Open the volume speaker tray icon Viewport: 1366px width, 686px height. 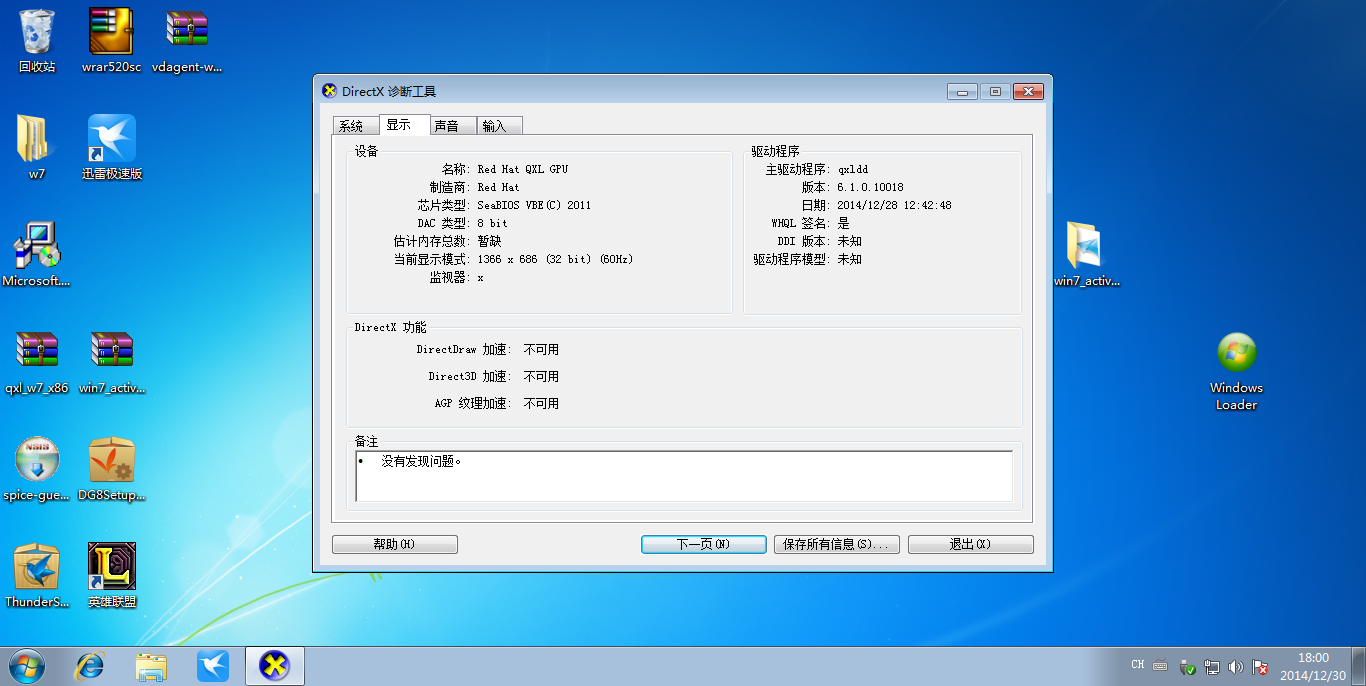pos(1236,667)
